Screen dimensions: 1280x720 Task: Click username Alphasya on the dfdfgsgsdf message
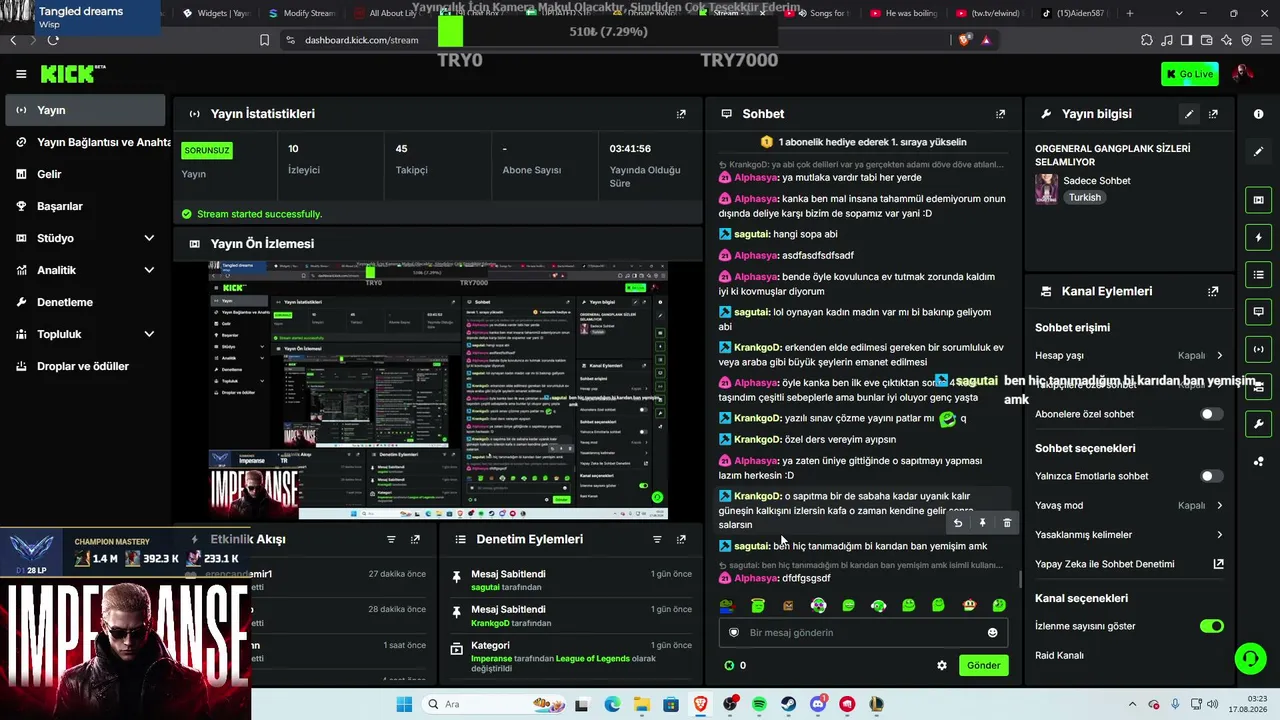(x=756, y=578)
